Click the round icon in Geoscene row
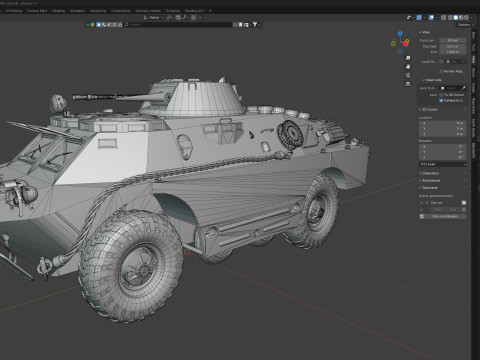This screenshot has width=480, height=360. point(464,203)
